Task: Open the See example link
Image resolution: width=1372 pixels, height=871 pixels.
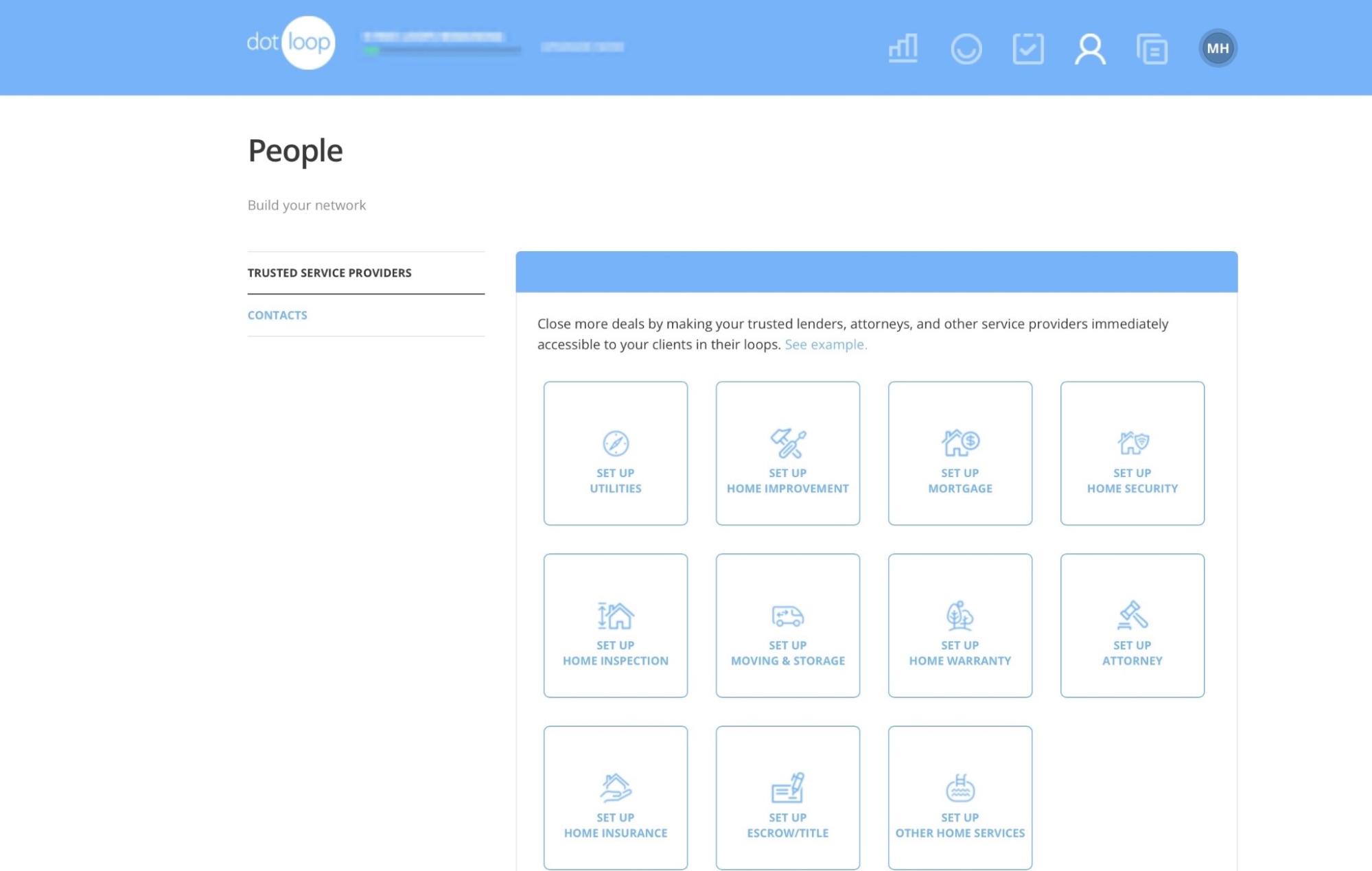Action: 826,344
